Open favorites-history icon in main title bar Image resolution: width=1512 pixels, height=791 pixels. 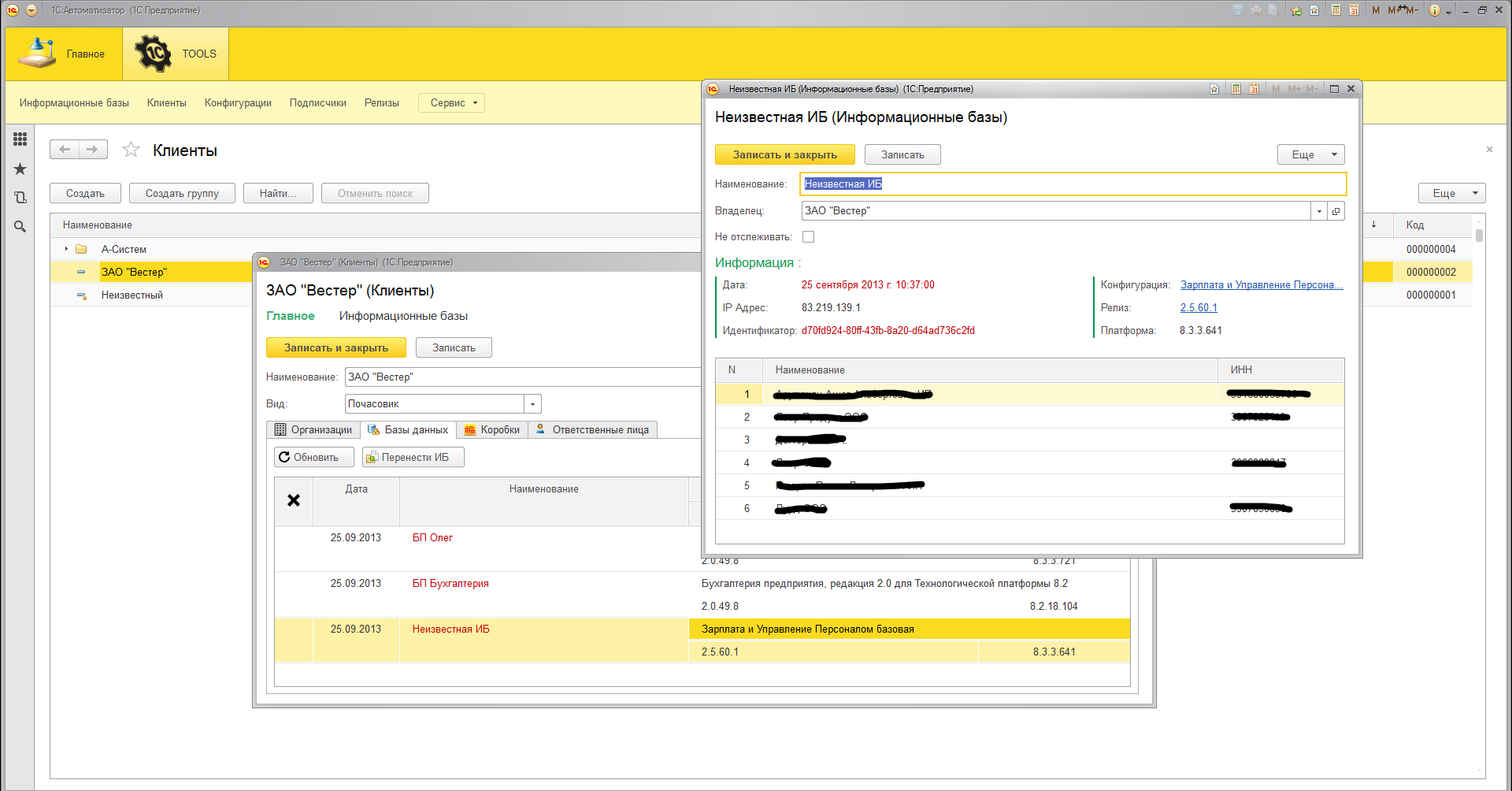1314,10
